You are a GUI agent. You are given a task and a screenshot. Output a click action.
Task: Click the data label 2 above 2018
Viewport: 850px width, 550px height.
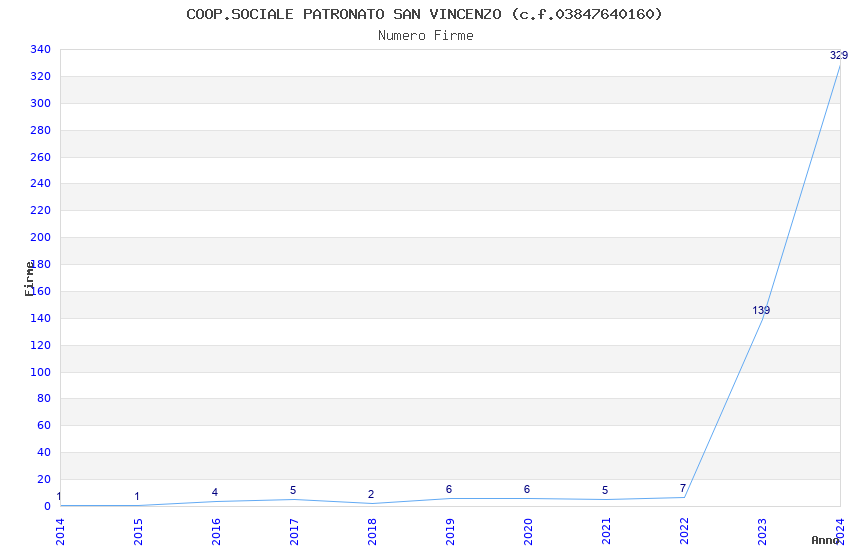(x=371, y=494)
